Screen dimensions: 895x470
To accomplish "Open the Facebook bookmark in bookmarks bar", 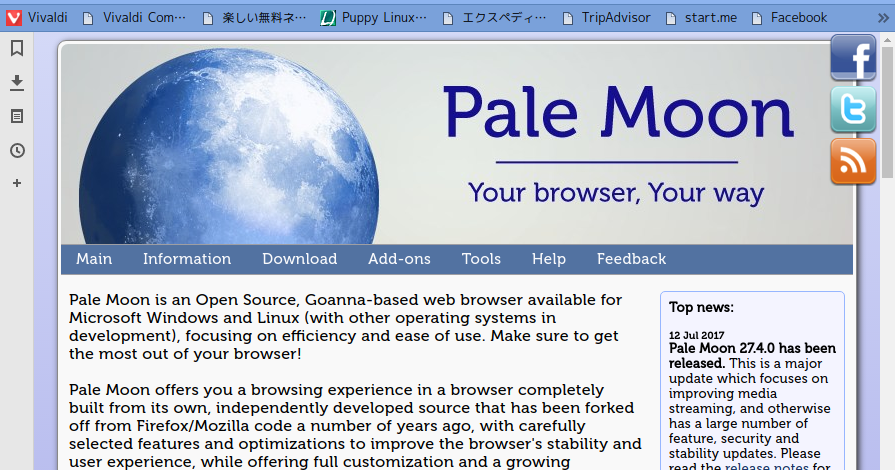I will [x=789, y=18].
